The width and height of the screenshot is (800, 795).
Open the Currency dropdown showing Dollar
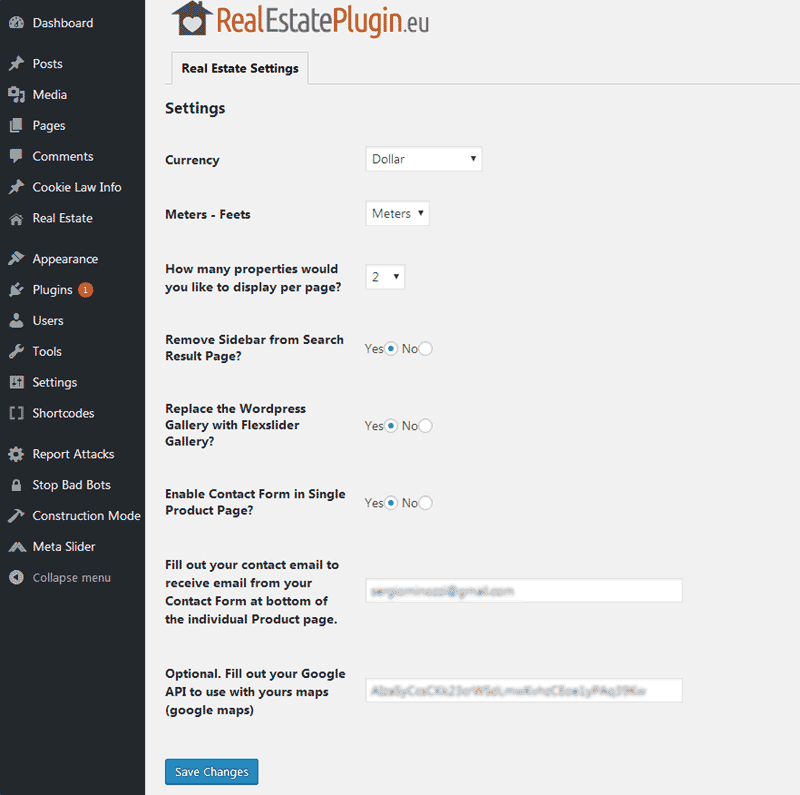click(x=424, y=159)
